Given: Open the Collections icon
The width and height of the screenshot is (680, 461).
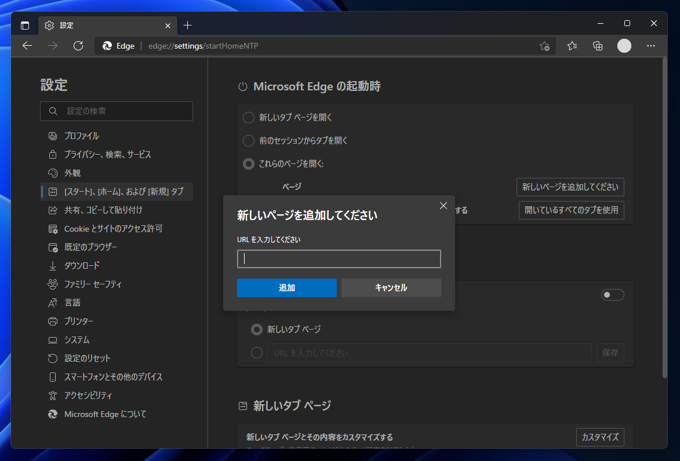Looking at the screenshot, I should 598,46.
